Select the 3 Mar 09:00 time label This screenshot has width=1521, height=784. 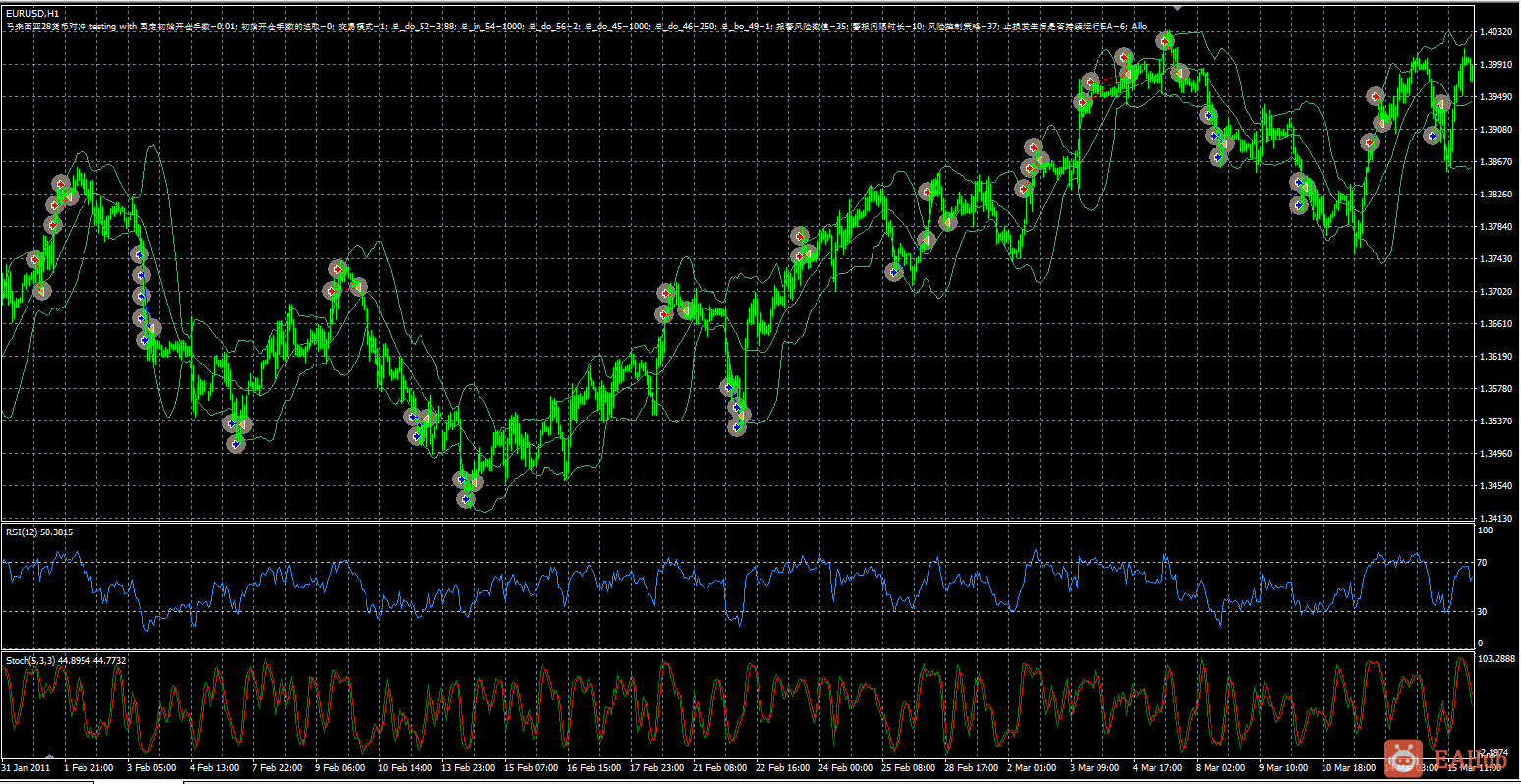[x=1095, y=767]
